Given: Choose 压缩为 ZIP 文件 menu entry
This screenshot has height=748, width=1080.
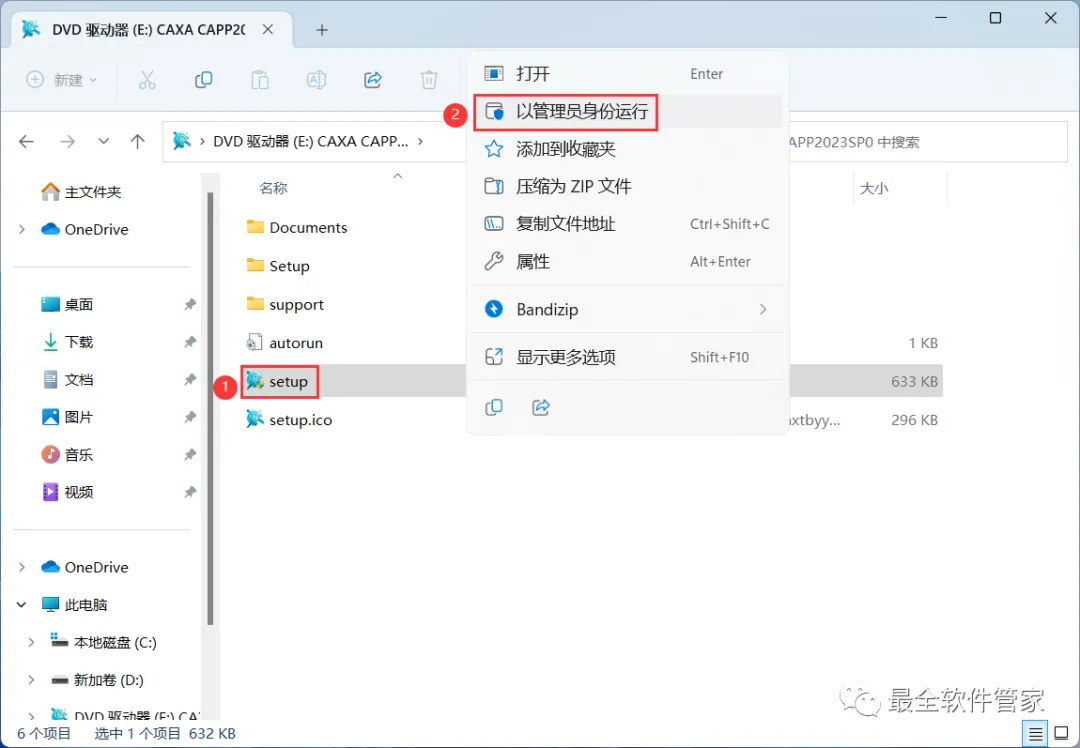Looking at the screenshot, I should coord(627,186).
